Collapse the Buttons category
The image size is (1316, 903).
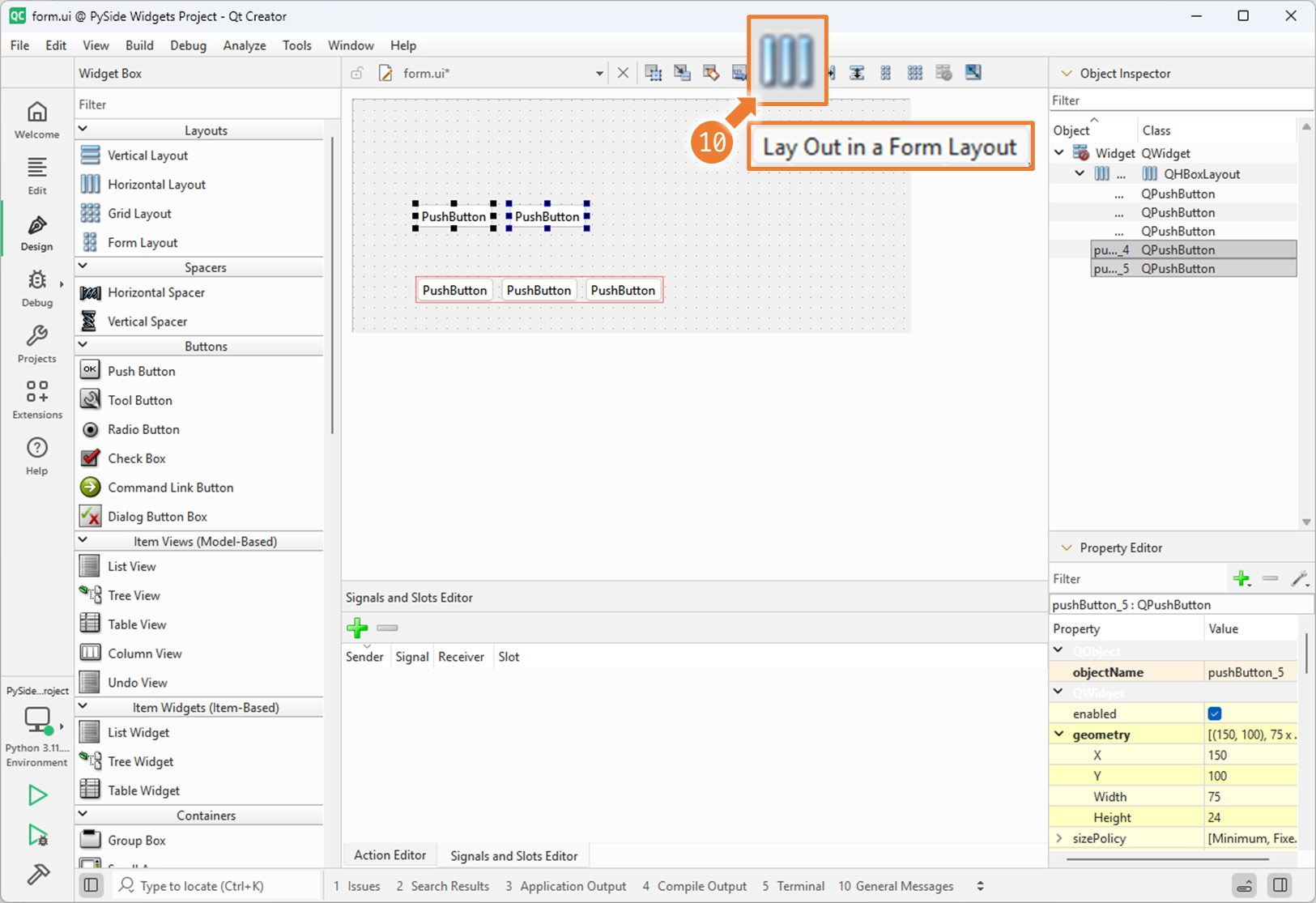tap(83, 345)
